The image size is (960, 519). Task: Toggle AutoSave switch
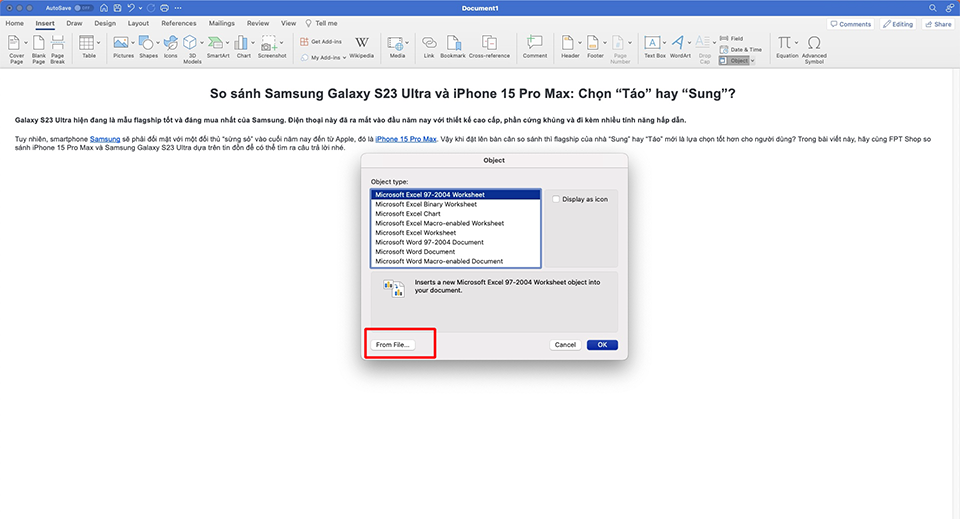click(x=83, y=8)
